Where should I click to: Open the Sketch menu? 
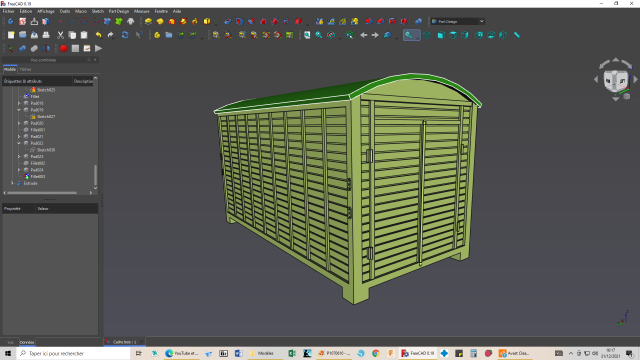click(x=98, y=11)
